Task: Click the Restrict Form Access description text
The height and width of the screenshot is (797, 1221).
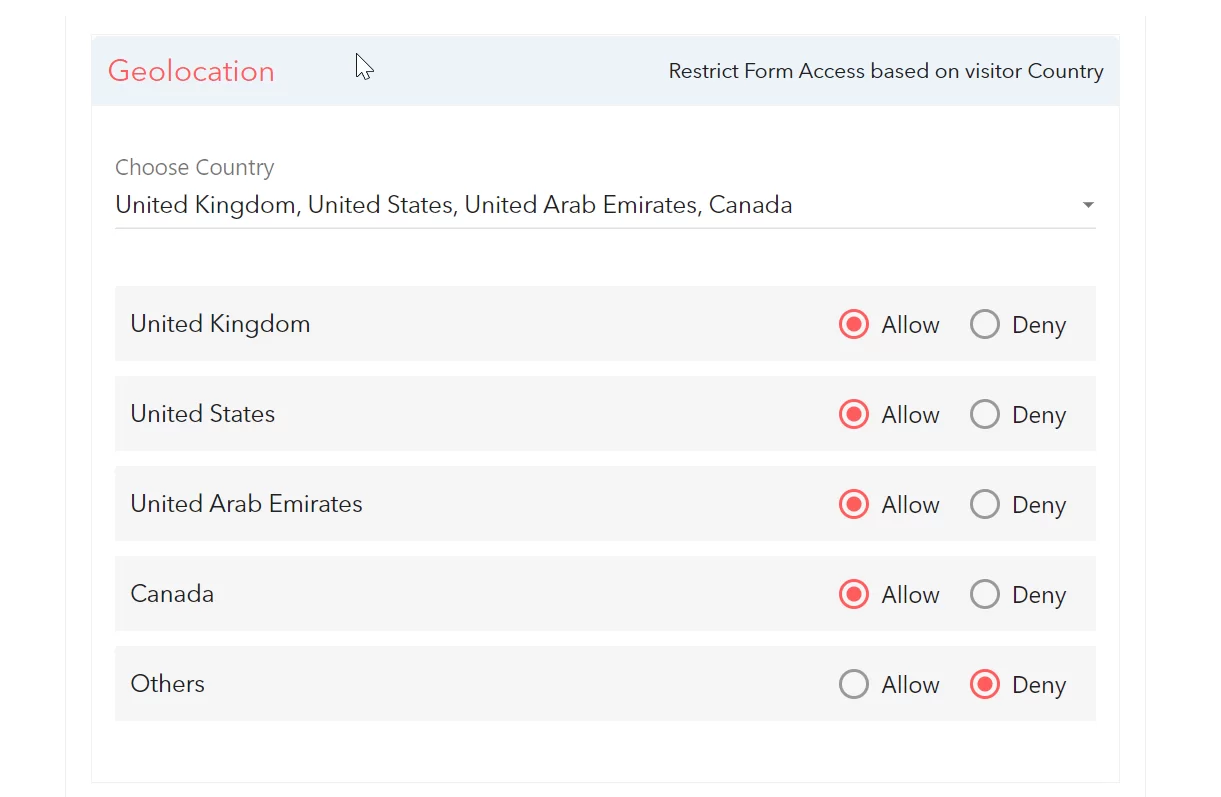Action: coord(885,72)
